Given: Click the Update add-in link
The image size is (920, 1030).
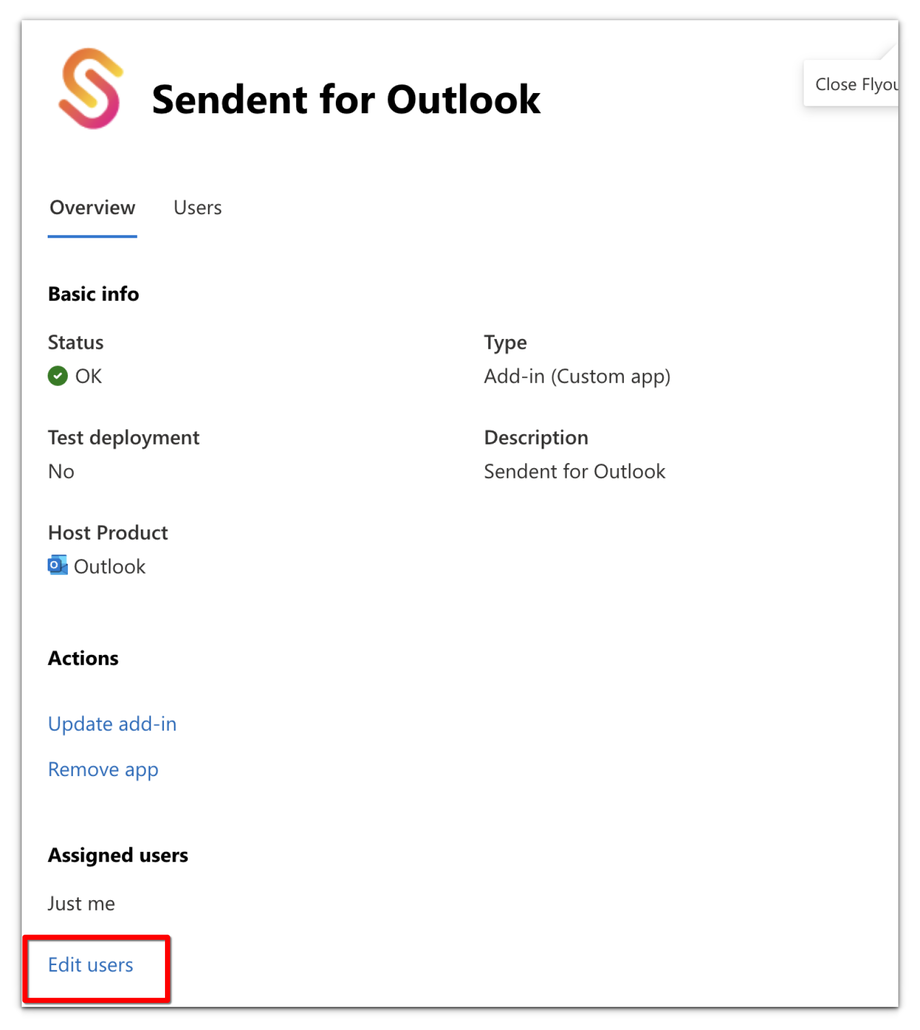Looking at the screenshot, I should (112, 724).
